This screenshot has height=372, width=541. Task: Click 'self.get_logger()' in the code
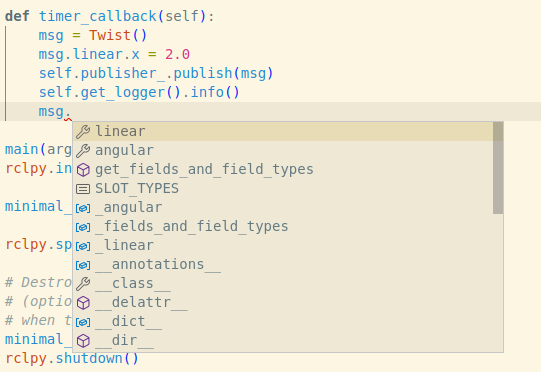110,92
